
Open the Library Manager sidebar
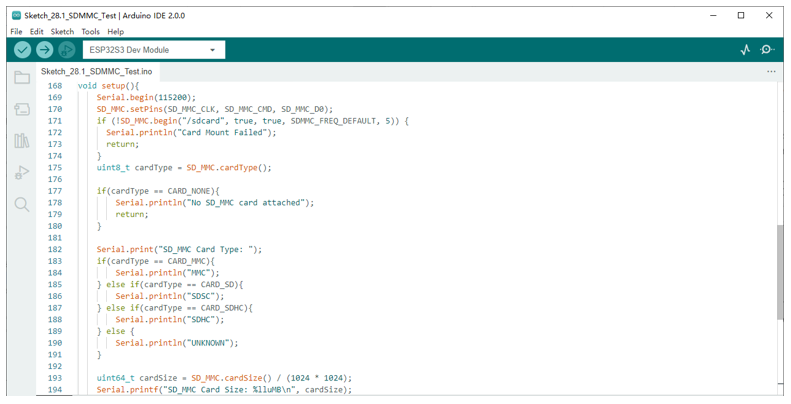(22, 140)
